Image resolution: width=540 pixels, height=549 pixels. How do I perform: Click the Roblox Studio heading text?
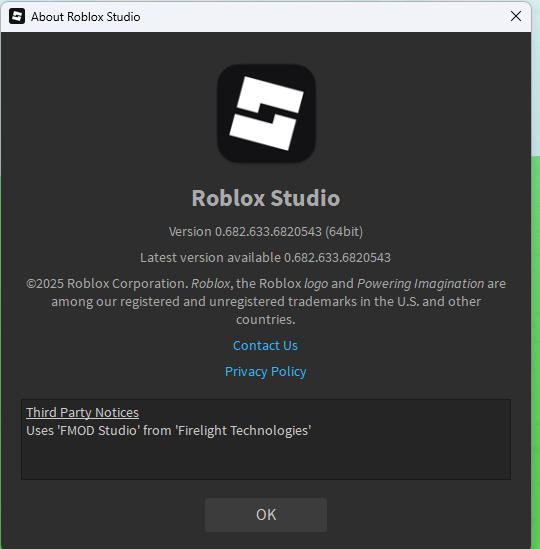[266, 198]
